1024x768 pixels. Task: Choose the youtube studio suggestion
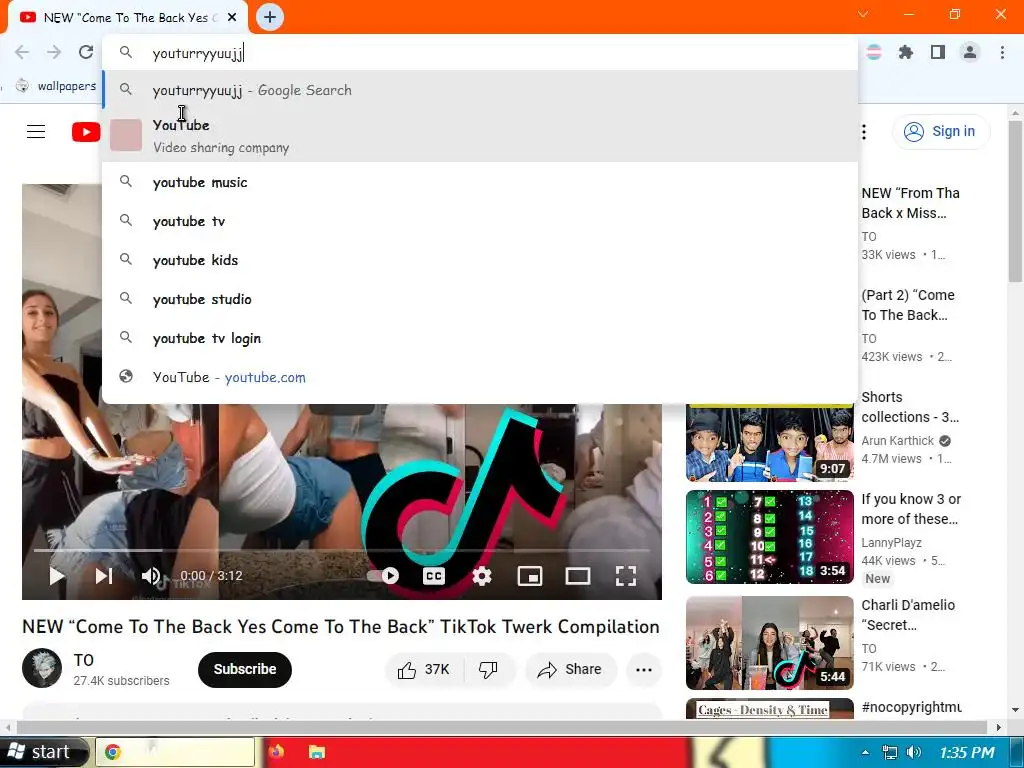point(480,299)
